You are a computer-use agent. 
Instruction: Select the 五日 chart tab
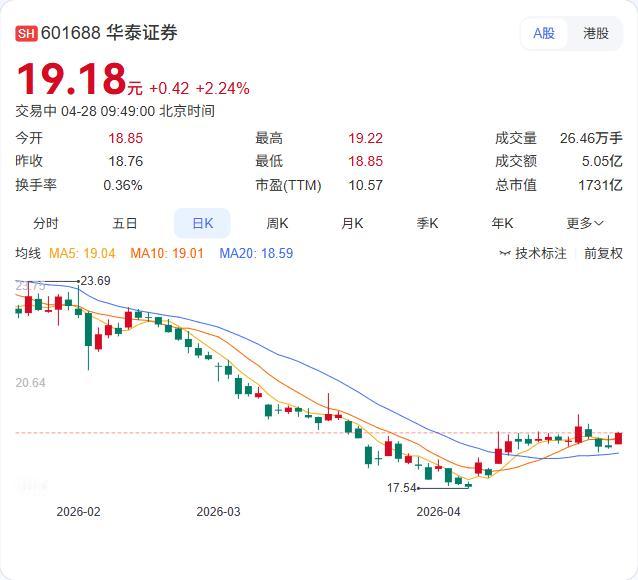click(x=125, y=223)
